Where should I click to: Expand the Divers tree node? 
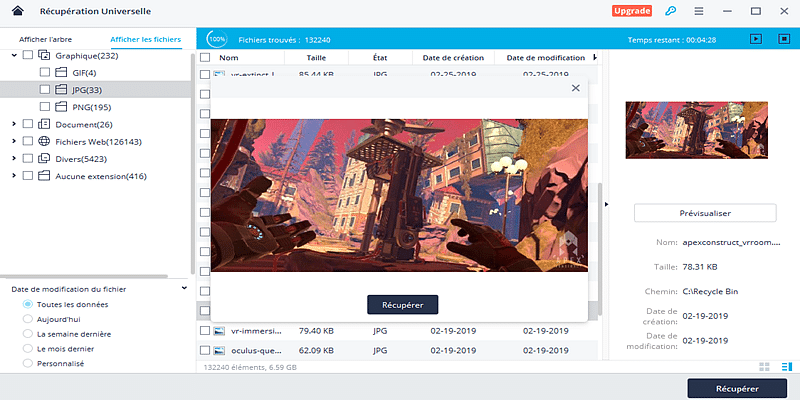pyautogui.click(x=14, y=159)
